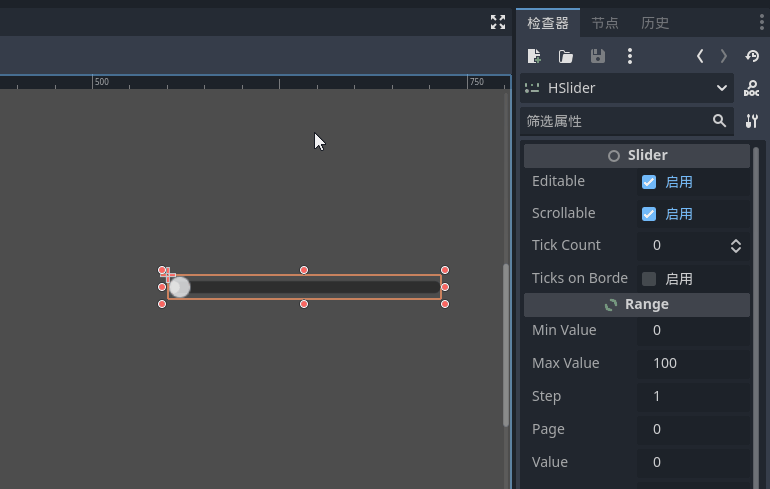The image size is (770, 489).
Task: Click the 筛选属性 filter field
Action: [x=615, y=121]
